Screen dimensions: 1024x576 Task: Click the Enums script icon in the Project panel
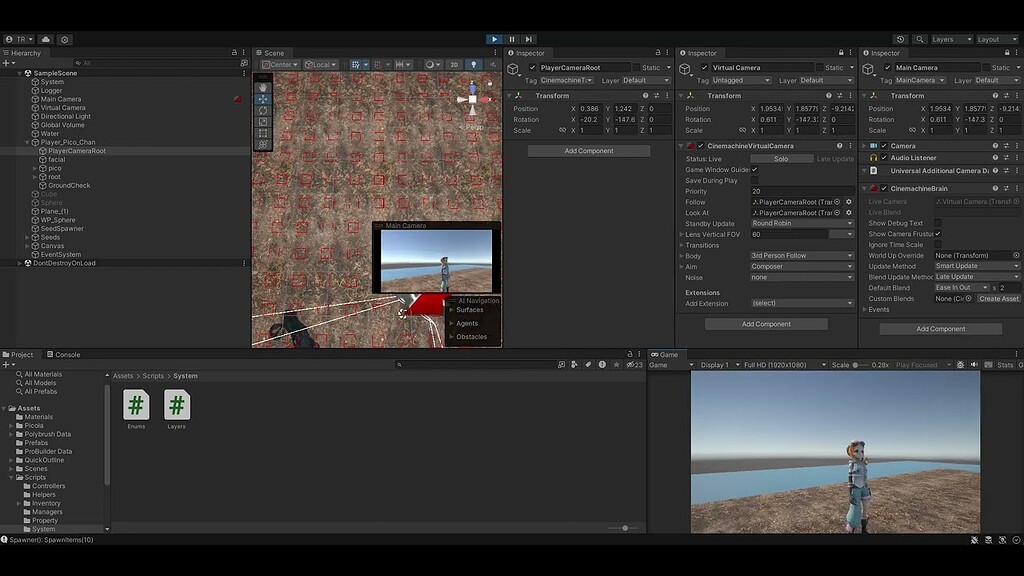[136, 404]
